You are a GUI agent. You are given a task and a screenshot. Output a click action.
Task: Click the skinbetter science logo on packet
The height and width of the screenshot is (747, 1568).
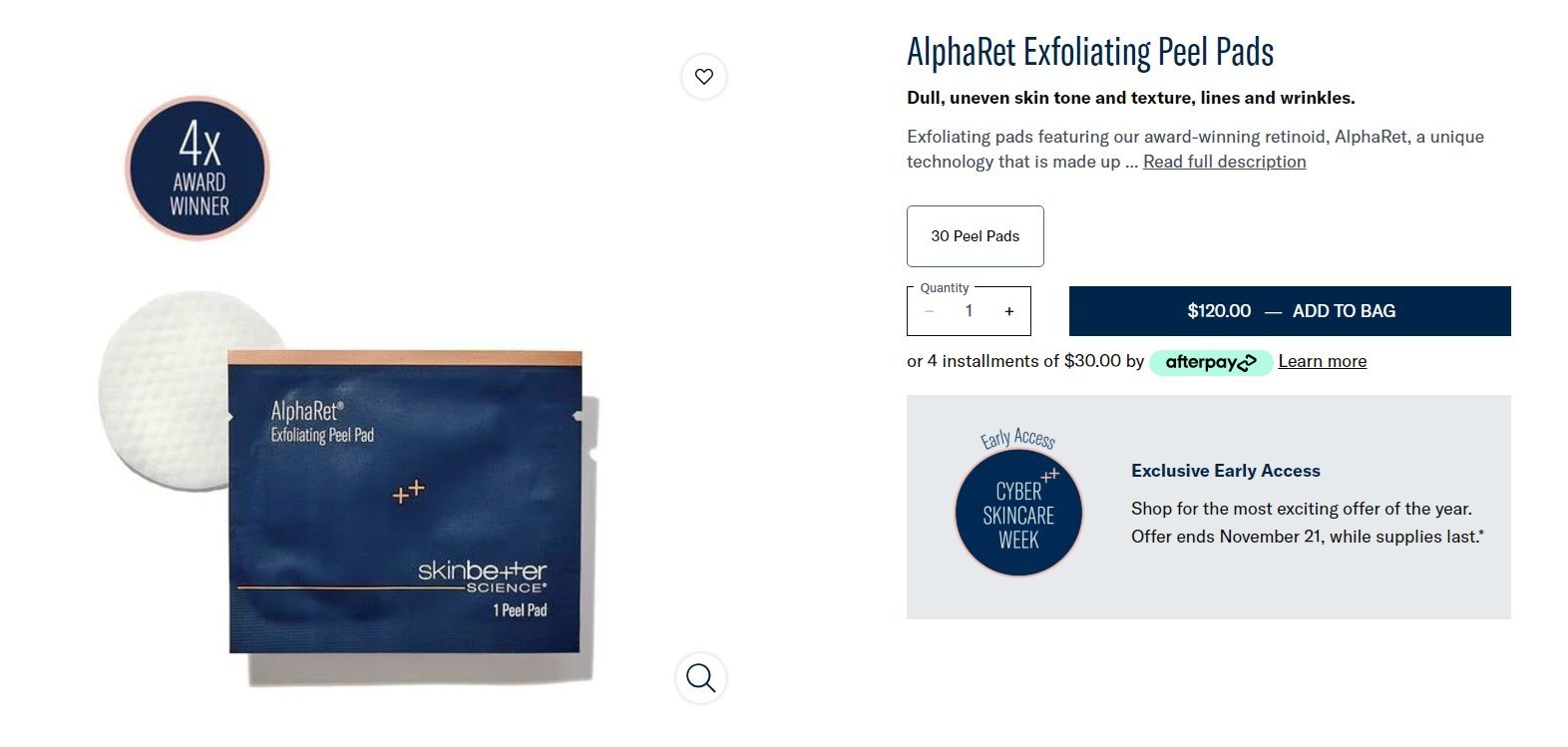point(482,576)
